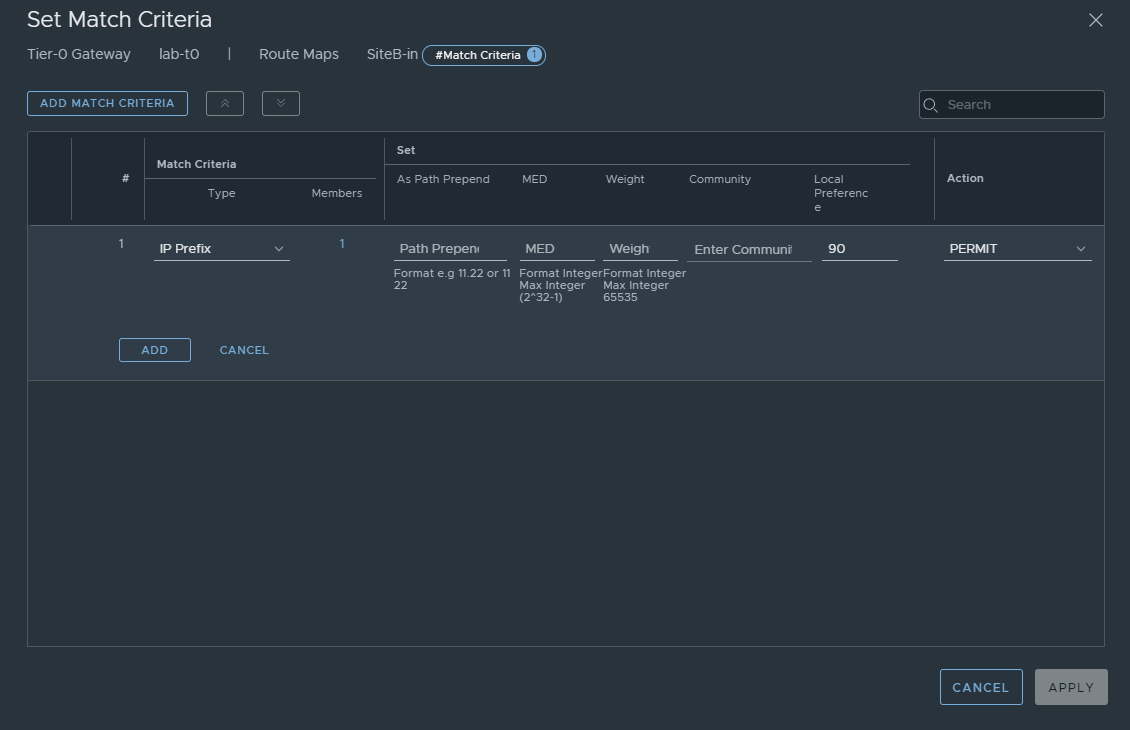Click the Members column header

337,193
